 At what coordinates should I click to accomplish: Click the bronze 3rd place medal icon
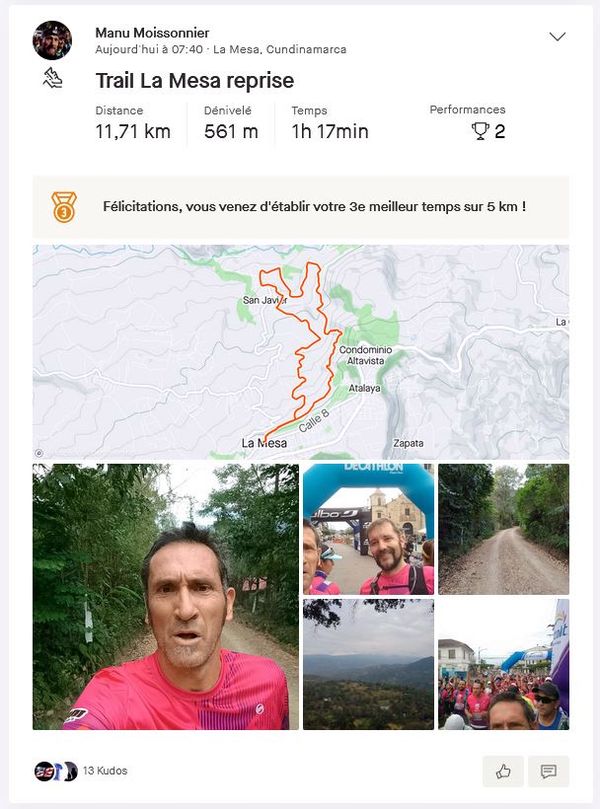click(x=64, y=207)
